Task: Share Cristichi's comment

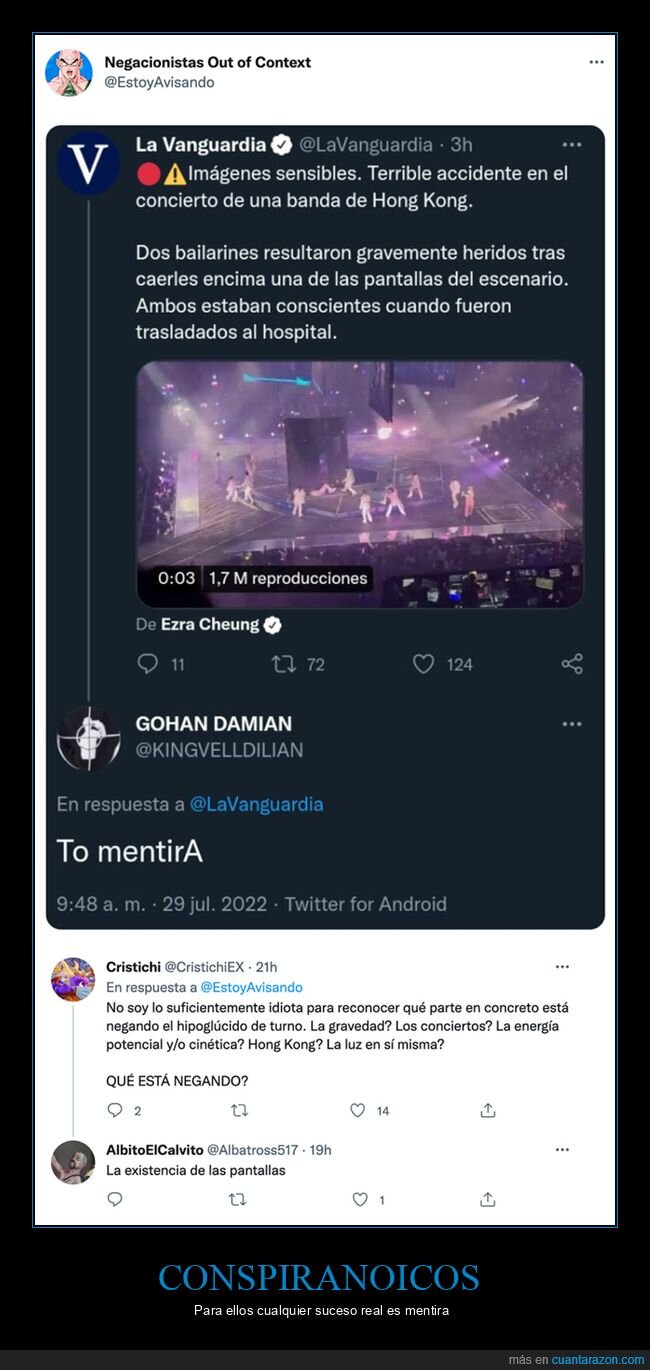Action: pos(488,1110)
